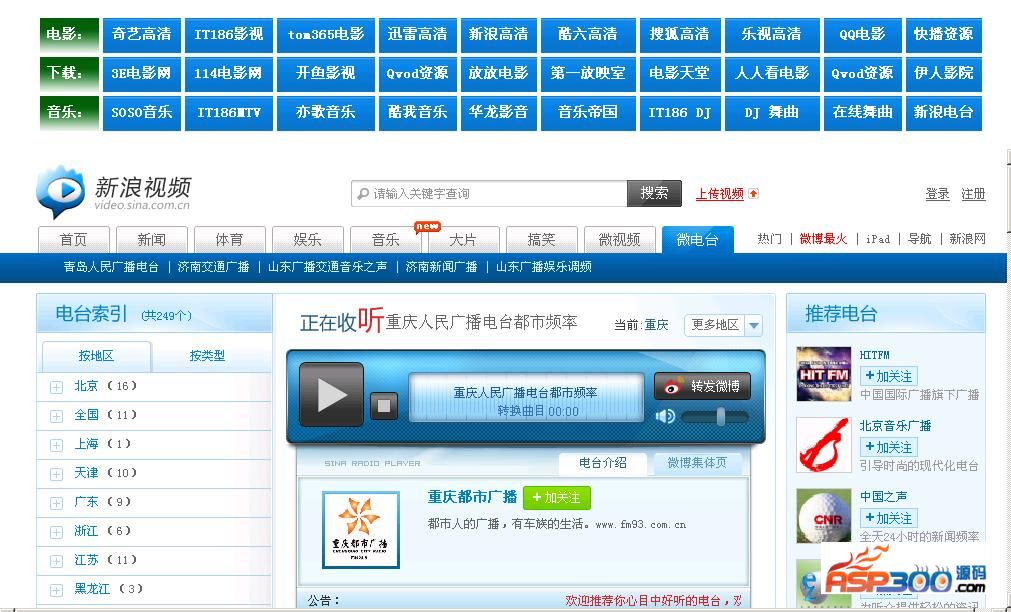Switch to the 按地区 tab

click(96, 356)
